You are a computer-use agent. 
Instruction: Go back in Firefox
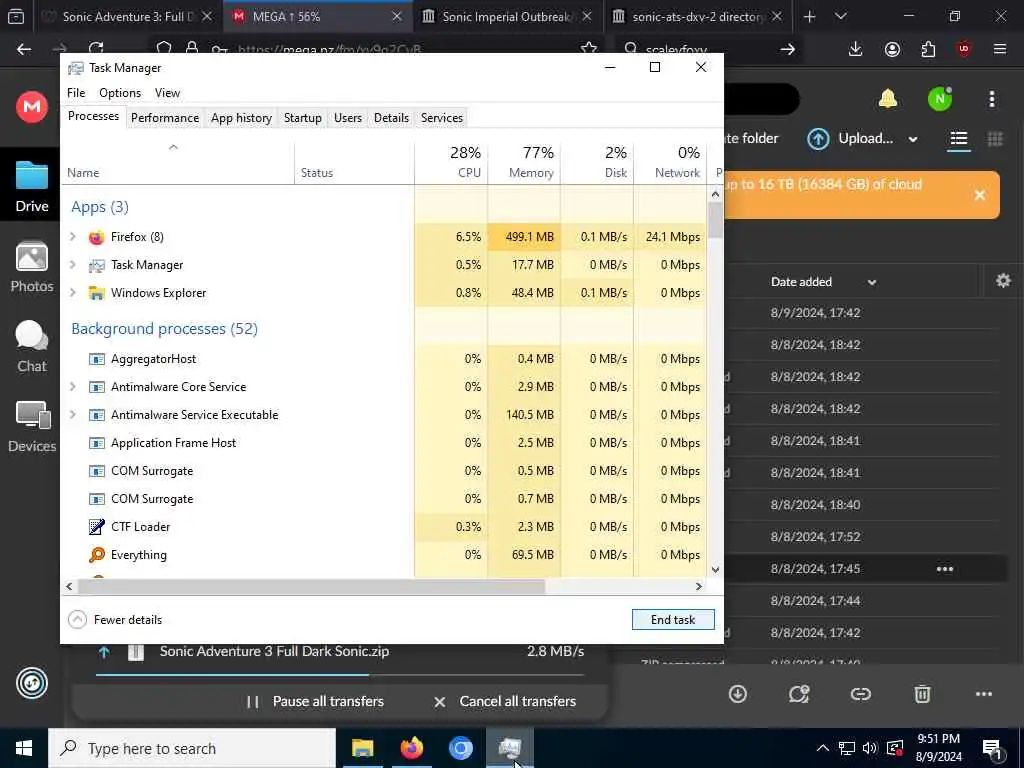(24, 49)
